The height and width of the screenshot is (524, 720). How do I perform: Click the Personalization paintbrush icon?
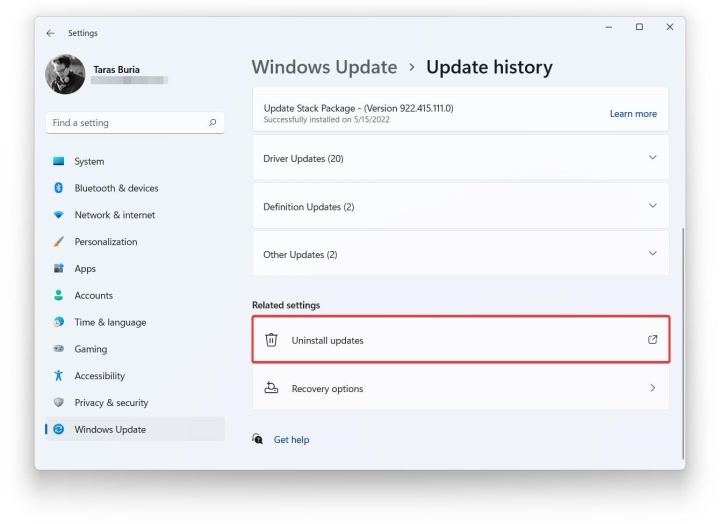tap(58, 242)
